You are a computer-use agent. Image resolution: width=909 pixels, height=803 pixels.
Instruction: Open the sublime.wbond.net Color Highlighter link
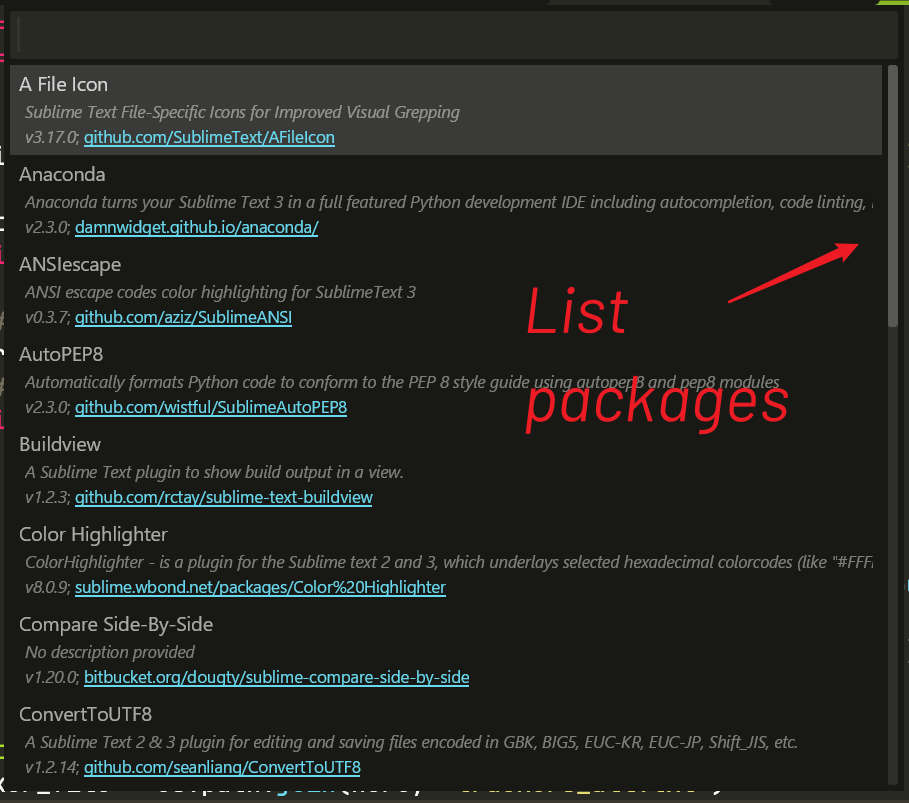[x=260, y=588]
